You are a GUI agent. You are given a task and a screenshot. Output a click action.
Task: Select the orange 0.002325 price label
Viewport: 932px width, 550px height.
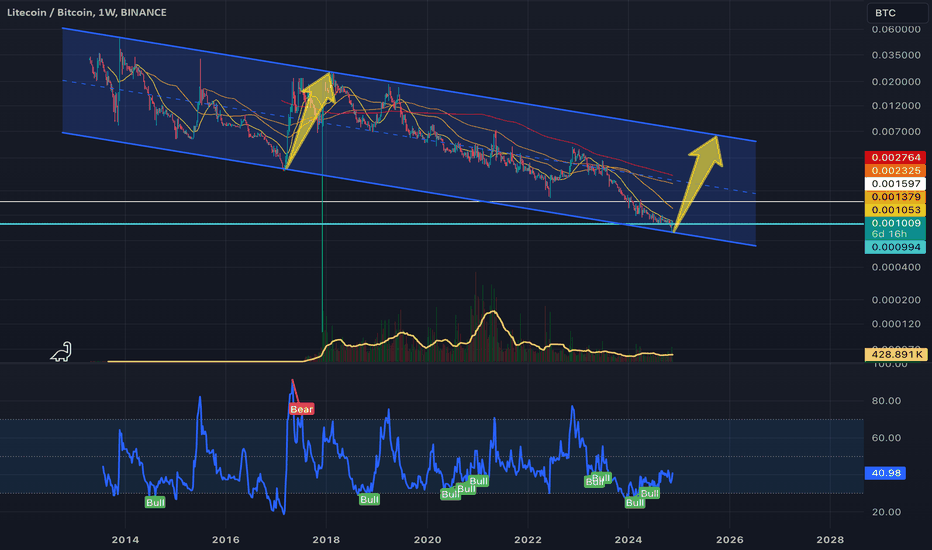[x=895, y=171]
